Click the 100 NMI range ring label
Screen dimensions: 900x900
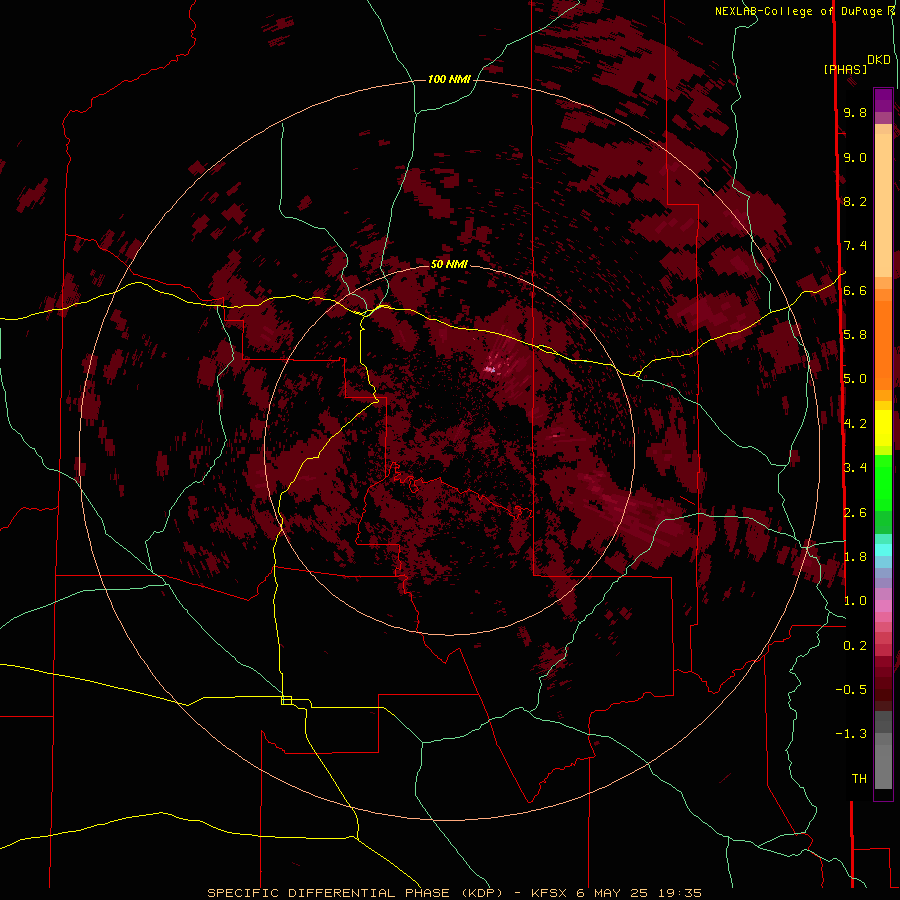pyautogui.click(x=449, y=79)
